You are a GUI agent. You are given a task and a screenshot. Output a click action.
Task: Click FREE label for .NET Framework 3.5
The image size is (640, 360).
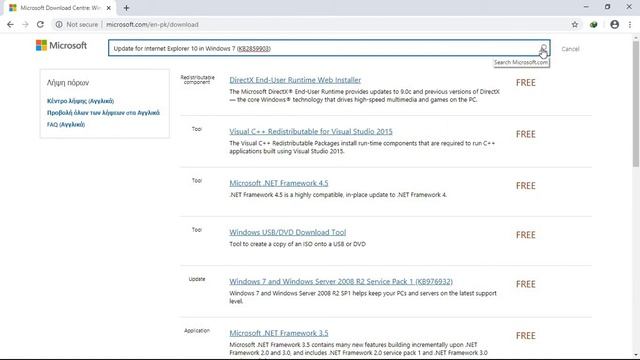[x=526, y=336]
